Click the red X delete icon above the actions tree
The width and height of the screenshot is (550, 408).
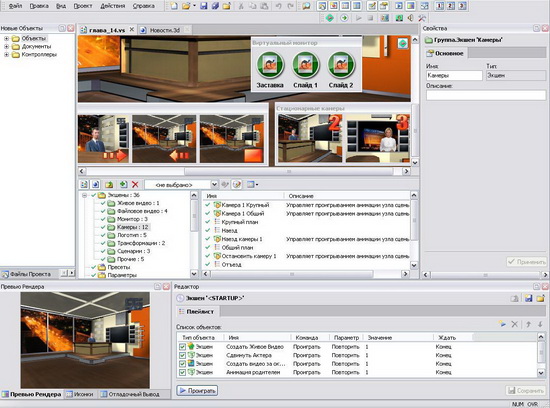[135, 185]
